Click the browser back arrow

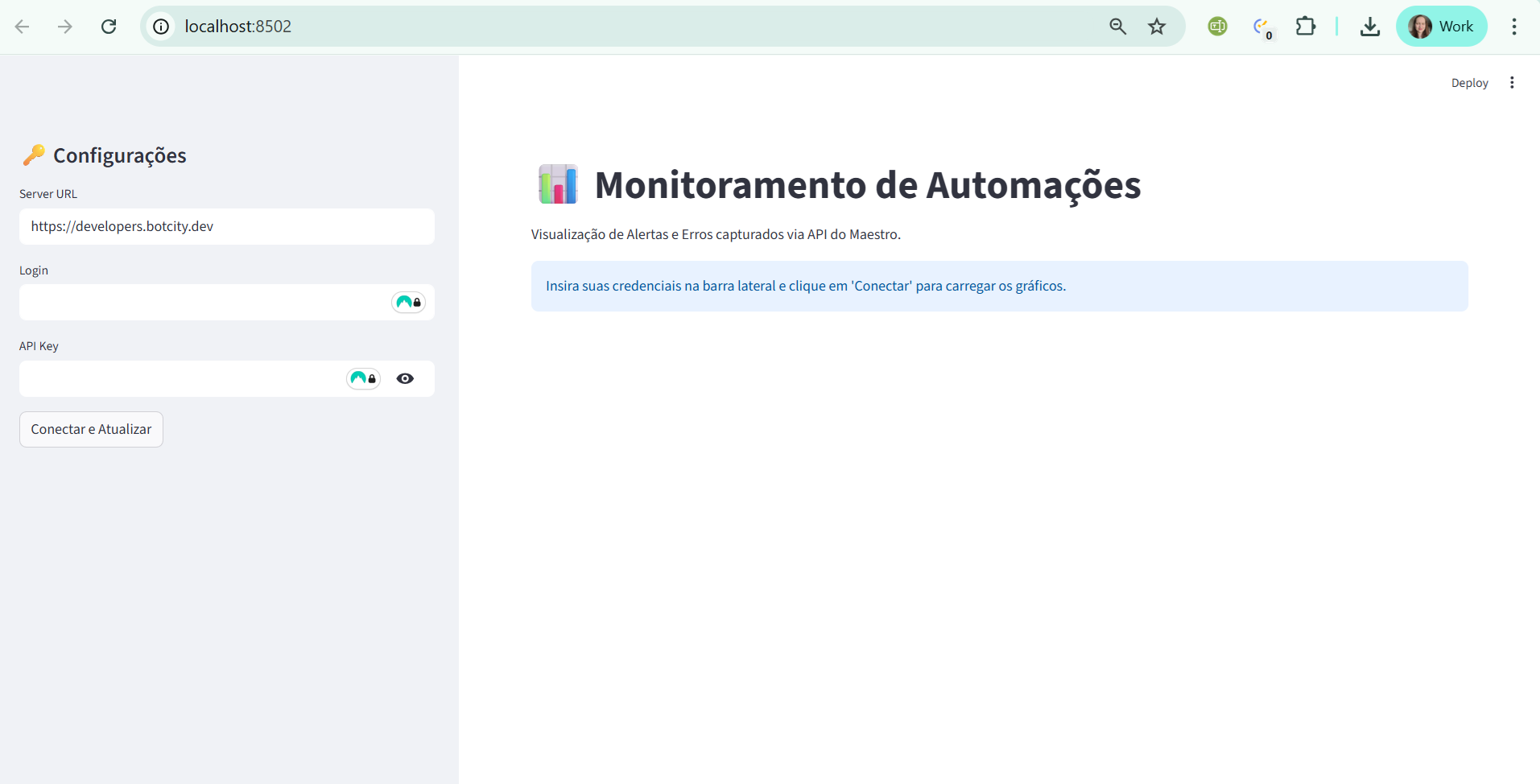pyautogui.click(x=23, y=27)
